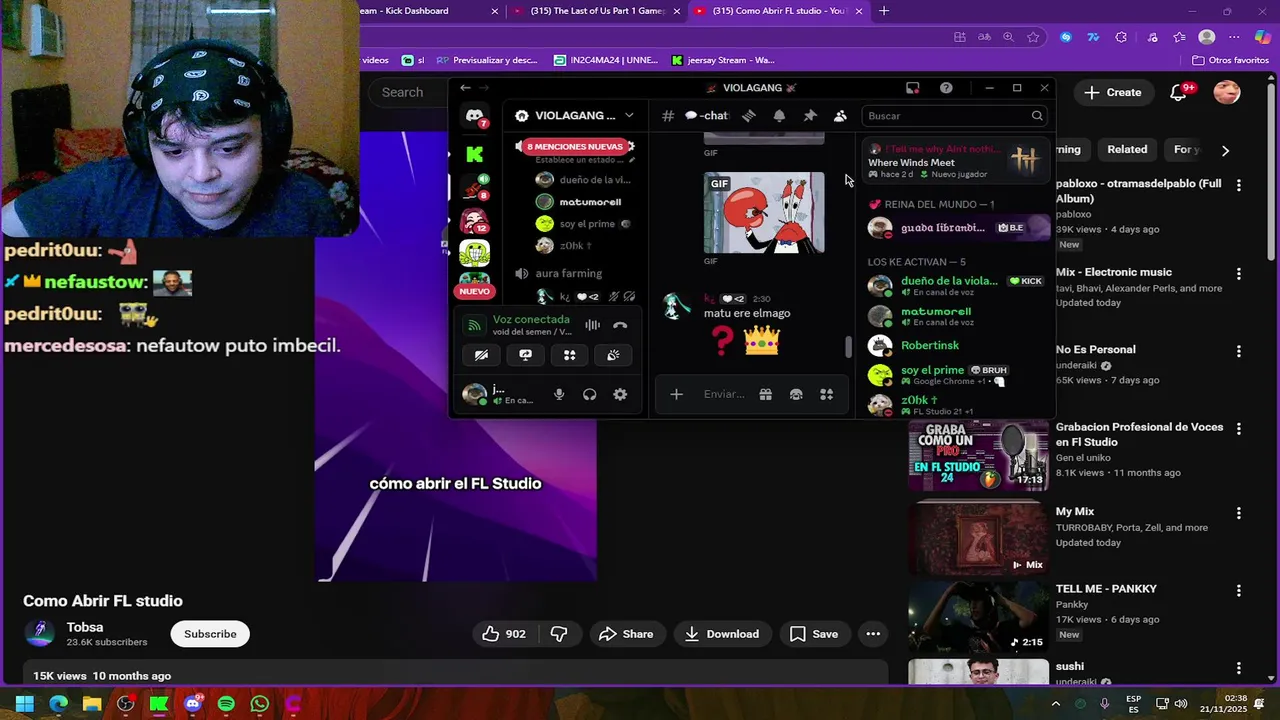Open options for Grabacion Profesional de Voces
Screen dimensions: 1280x720
pos(1239,428)
